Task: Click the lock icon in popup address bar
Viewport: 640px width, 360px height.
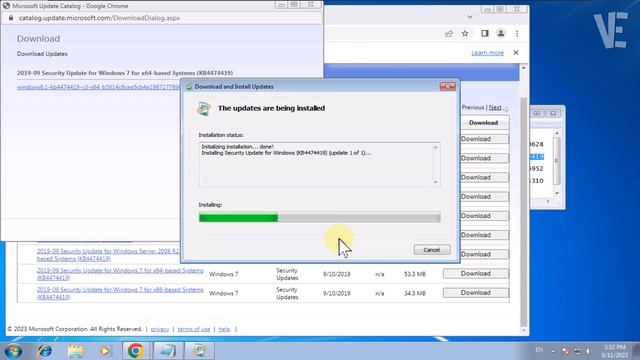Action: [11, 18]
